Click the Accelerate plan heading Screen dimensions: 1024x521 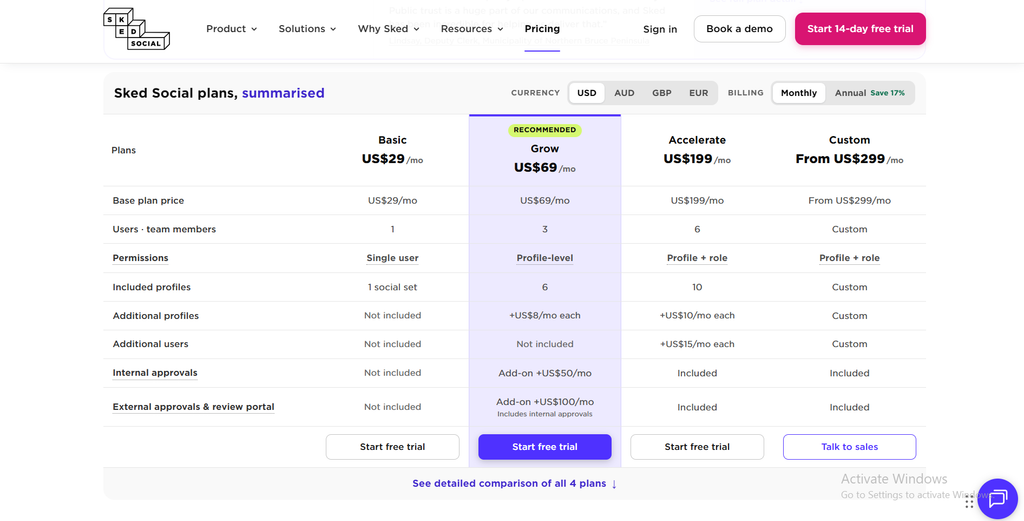(697, 140)
